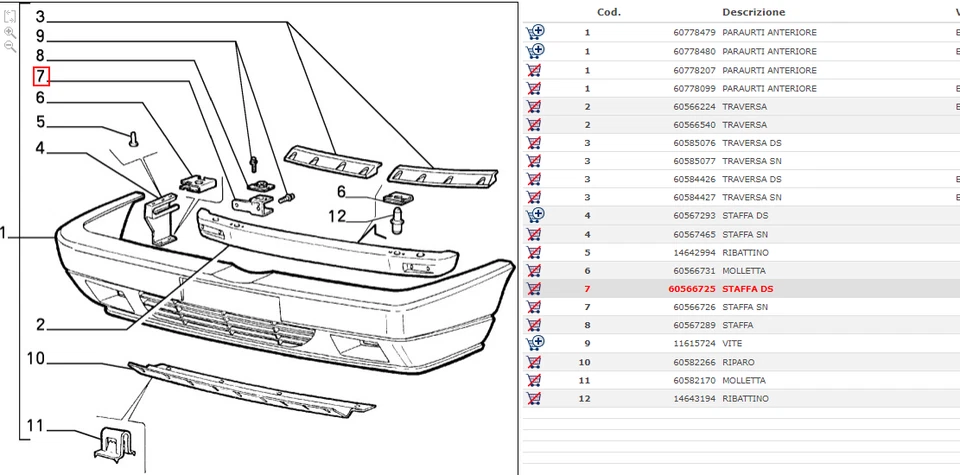Screen dimensions: 960x475
Task: Select callout number 12 on diagram
Action: pyautogui.click(x=337, y=216)
